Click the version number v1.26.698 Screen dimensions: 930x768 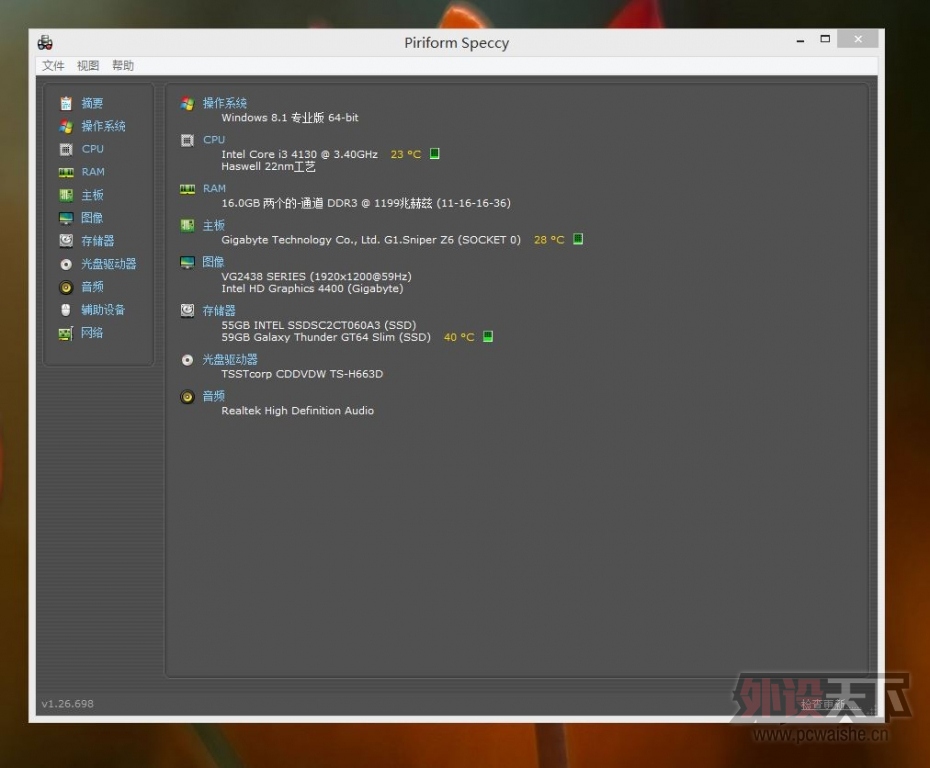coord(68,703)
